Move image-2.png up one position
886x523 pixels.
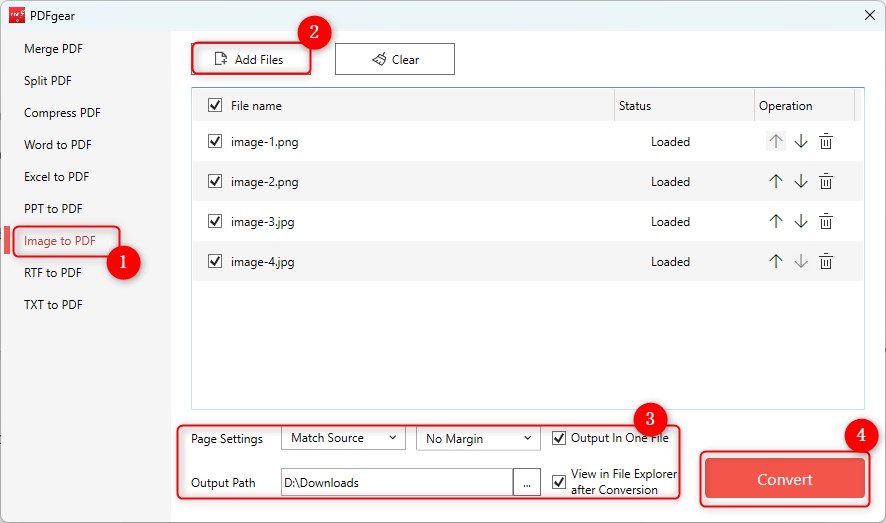(775, 182)
